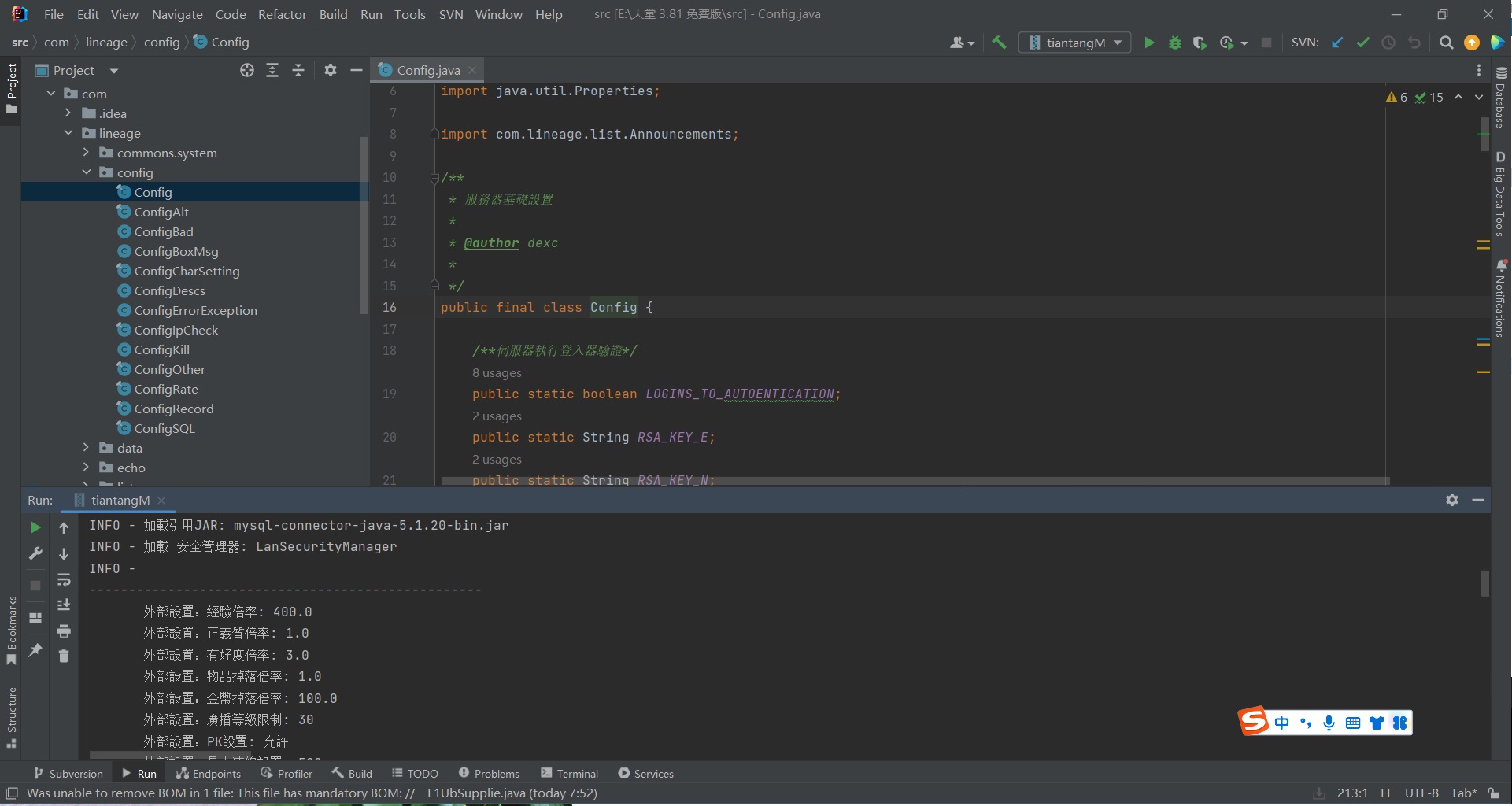Open SVN history with the clock icon

[x=1388, y=43]
